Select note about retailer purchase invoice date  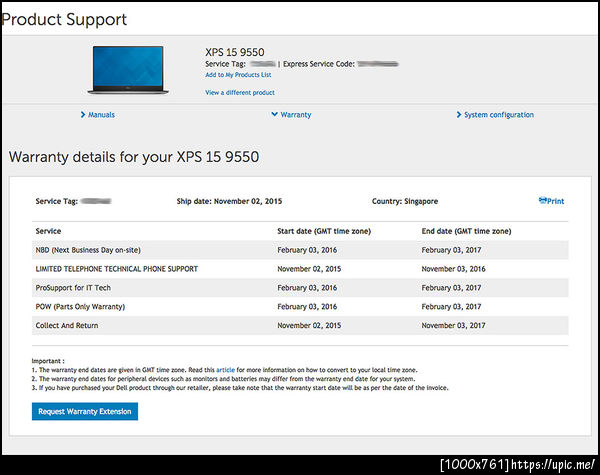tap(240, 388)
